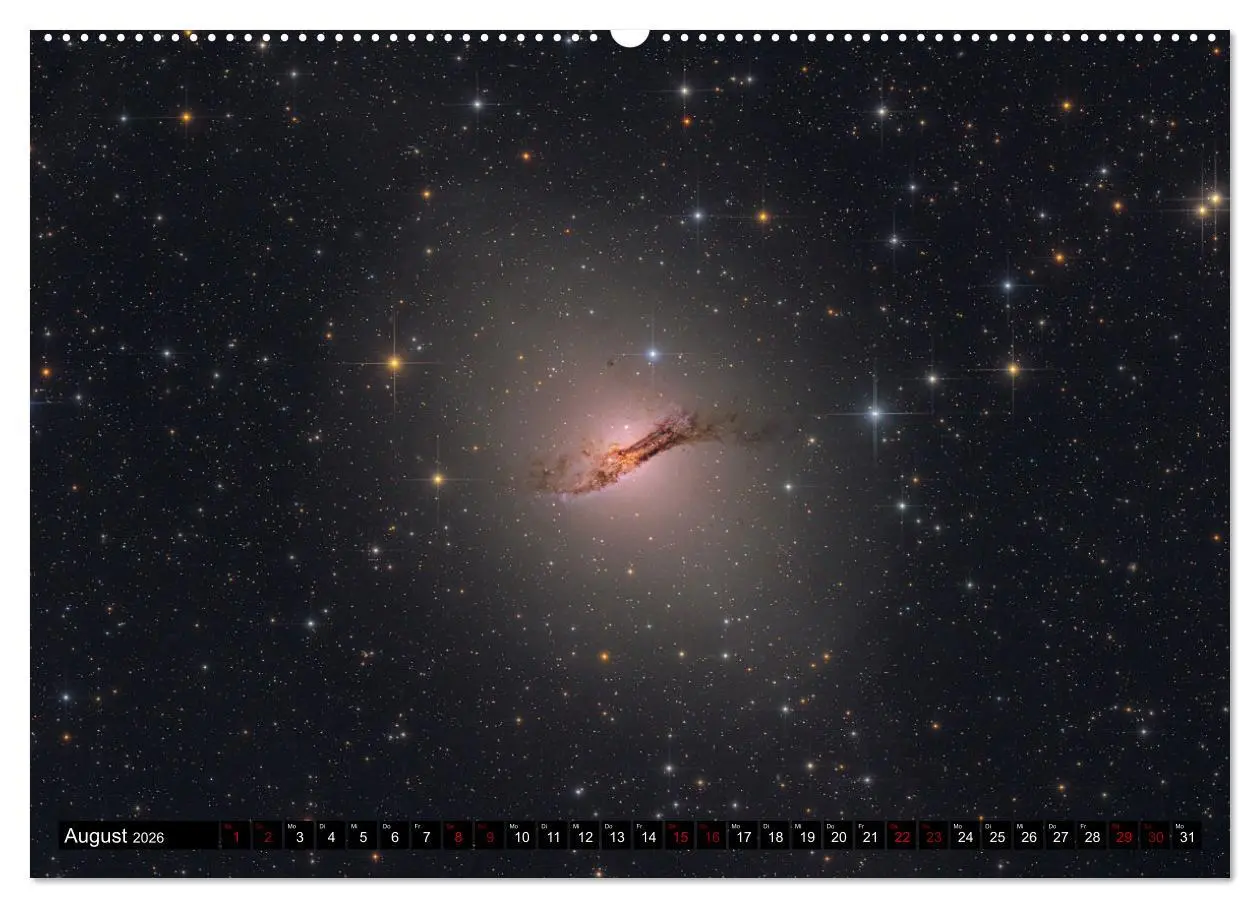Select day 18 in the calendar strip
The width and height of the screenshot is (1260, 908).
[775, 836]
